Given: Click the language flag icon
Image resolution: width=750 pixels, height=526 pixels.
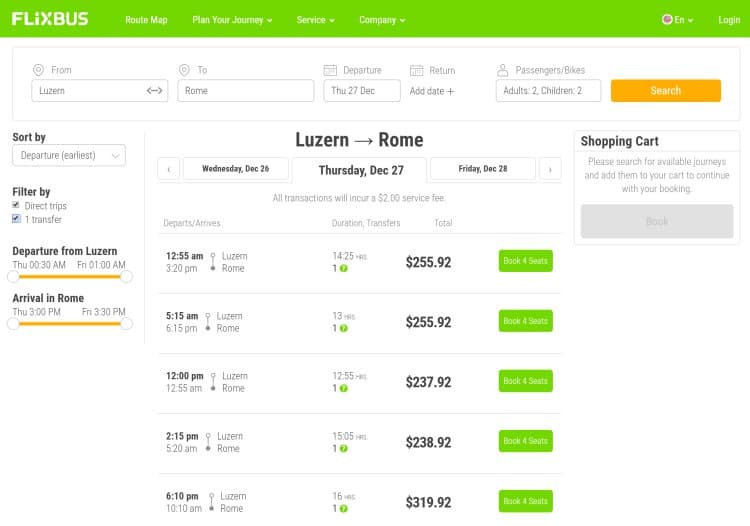Looking at the screenshot, I should coord(667,20).
